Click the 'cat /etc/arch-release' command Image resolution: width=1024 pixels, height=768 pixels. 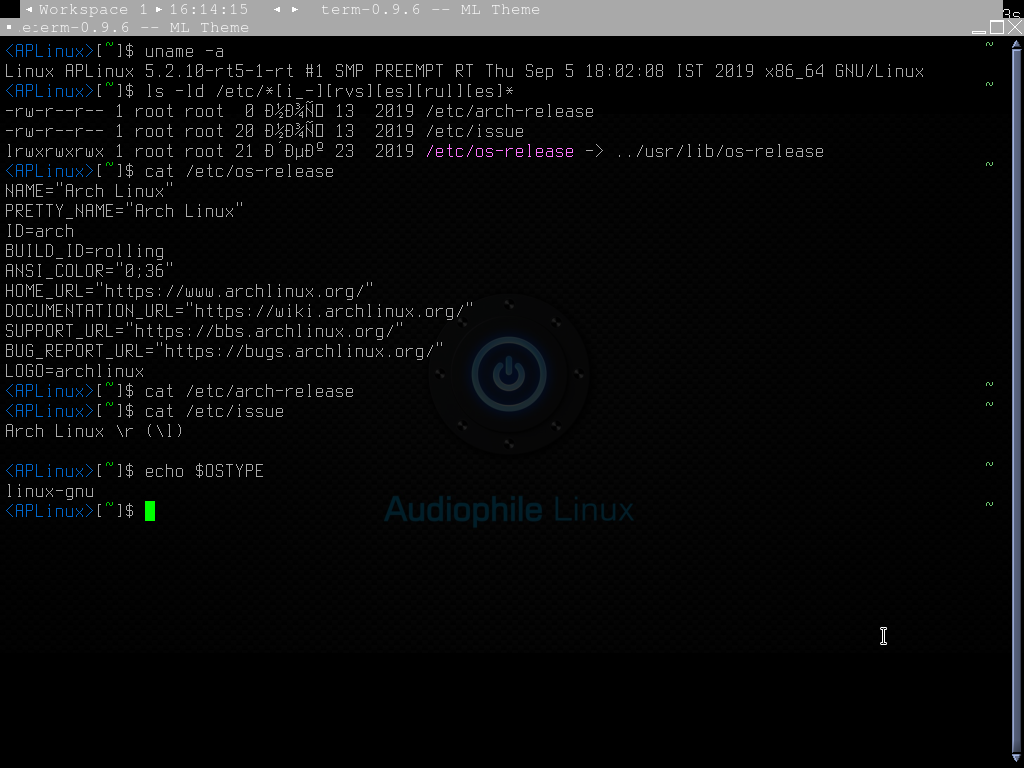[x=249, y=391]
